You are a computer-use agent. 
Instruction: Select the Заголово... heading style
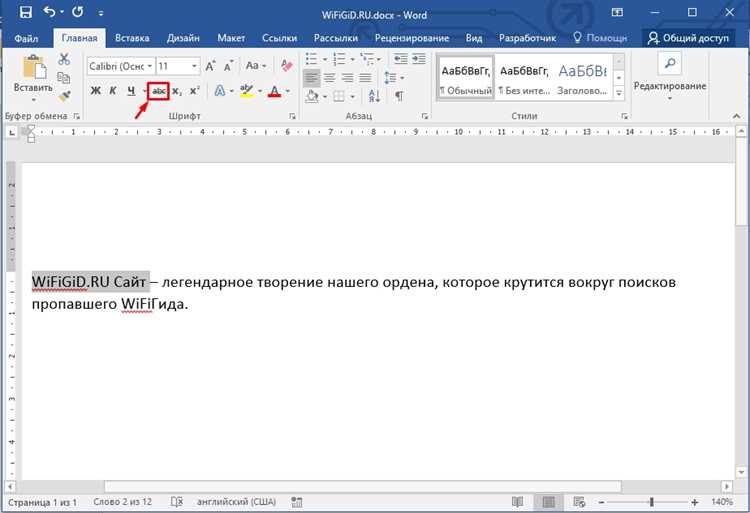tap(583, 78)
